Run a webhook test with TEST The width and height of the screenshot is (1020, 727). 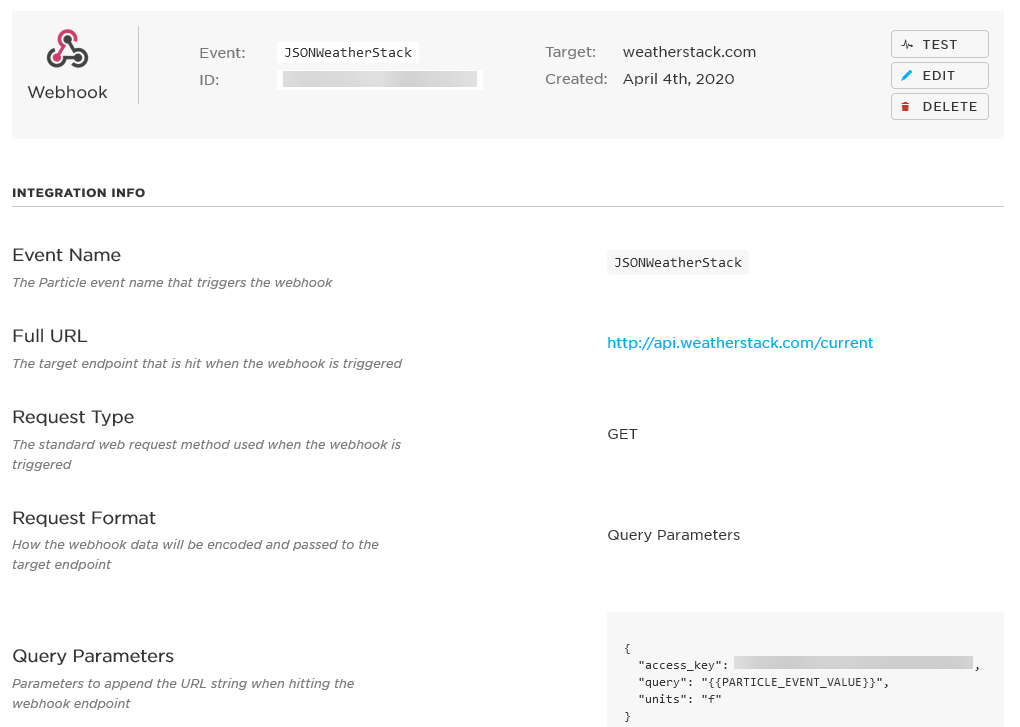[939, 44]
